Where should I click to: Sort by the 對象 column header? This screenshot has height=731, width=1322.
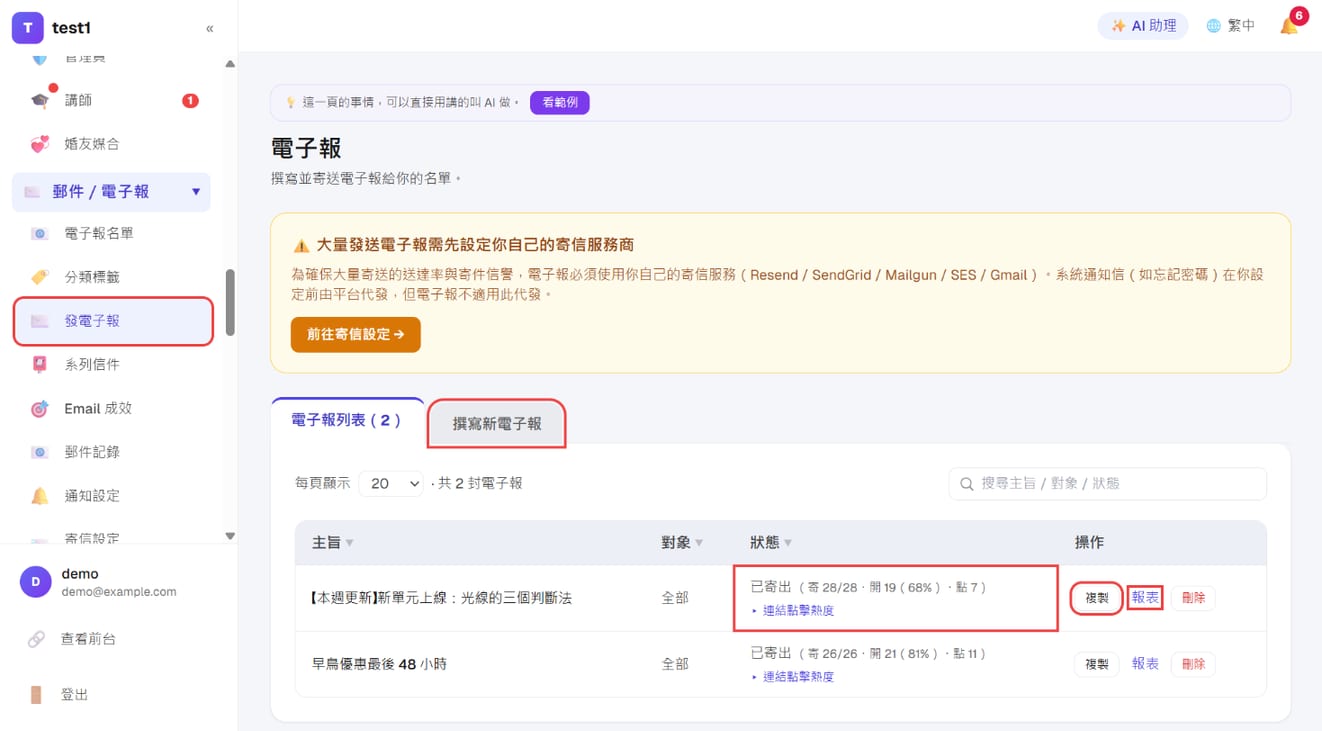pos(682,543)
